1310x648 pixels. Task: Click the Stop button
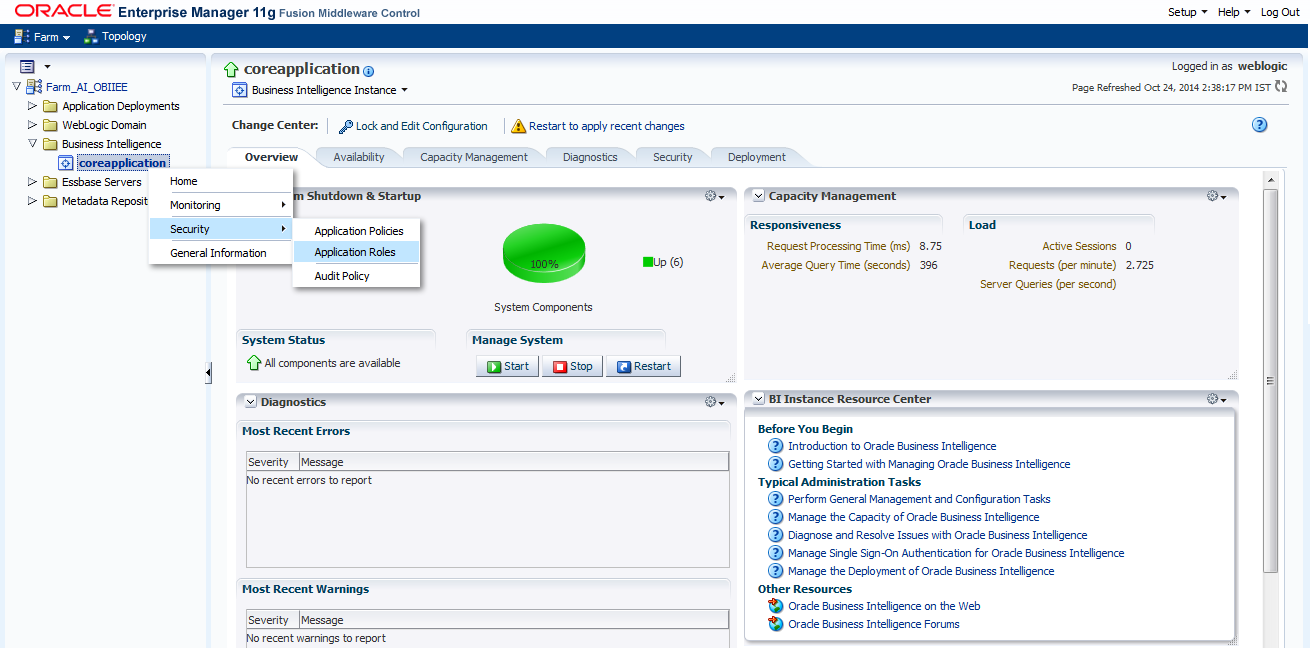[573, 366]
